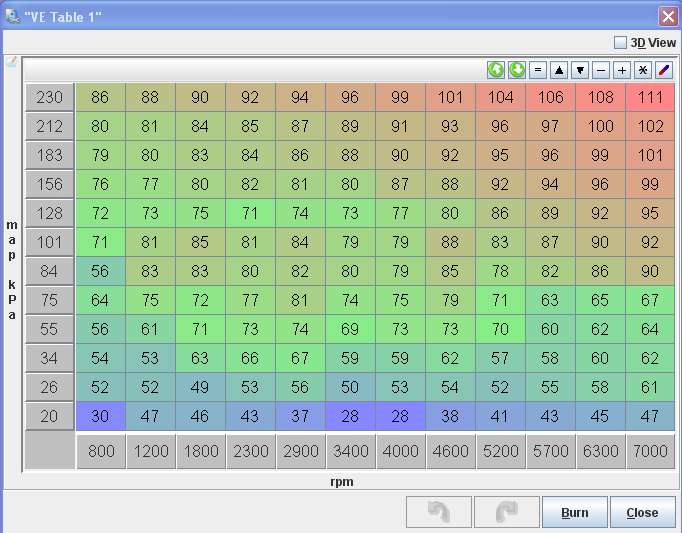This screenshot has width=682, height=533.
Task: Select cell 101 in the 183 kPa row
Action: click(x=650, y=155)
